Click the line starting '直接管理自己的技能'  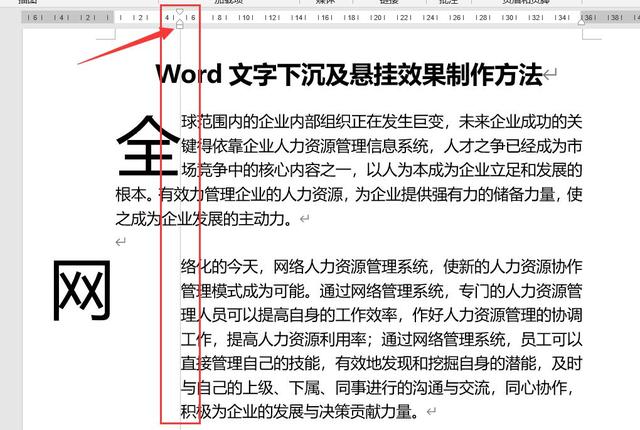coord(382,363)
